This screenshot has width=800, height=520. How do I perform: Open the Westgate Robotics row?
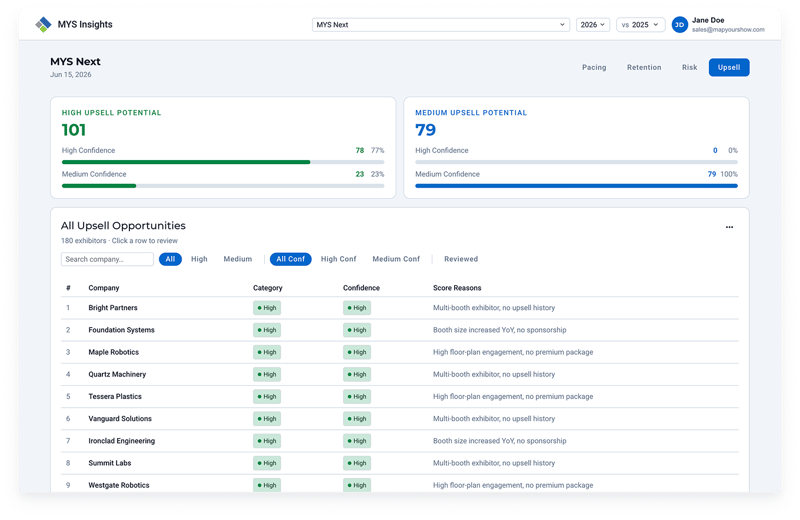(399, 485)
